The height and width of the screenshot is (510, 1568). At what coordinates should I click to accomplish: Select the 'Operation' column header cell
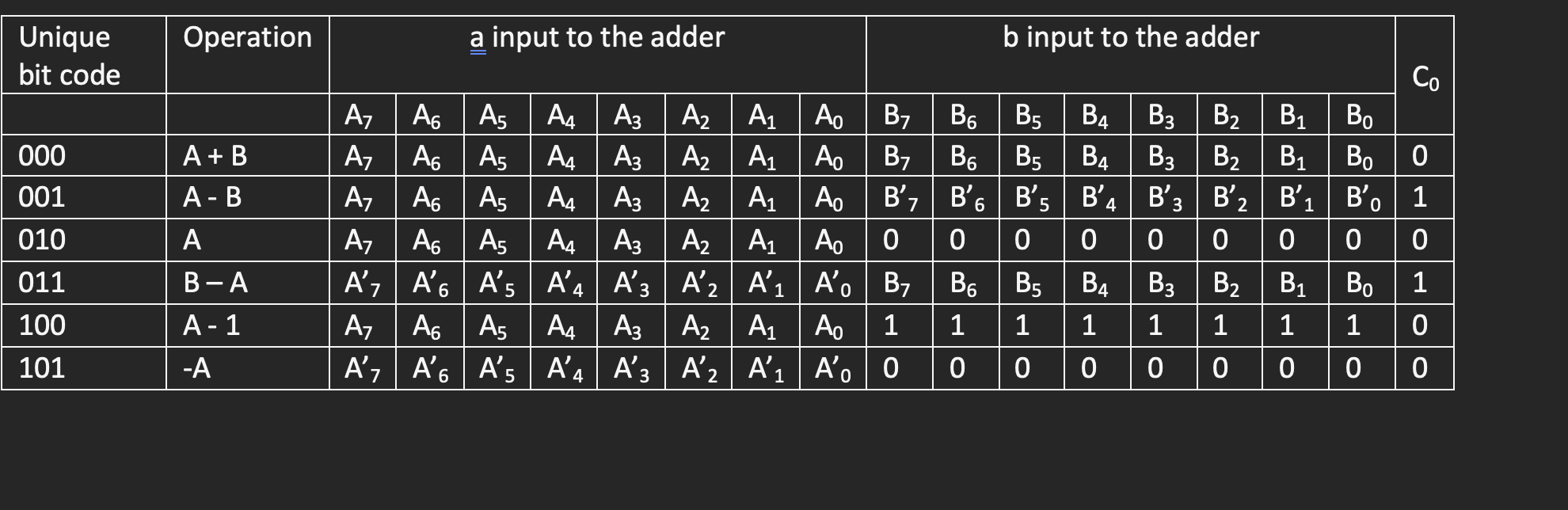tap(248, 55)
